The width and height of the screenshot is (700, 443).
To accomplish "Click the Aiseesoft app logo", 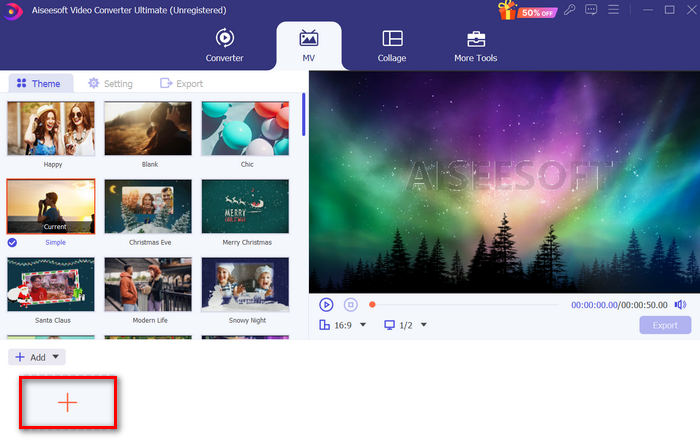I will pos(13,11).
